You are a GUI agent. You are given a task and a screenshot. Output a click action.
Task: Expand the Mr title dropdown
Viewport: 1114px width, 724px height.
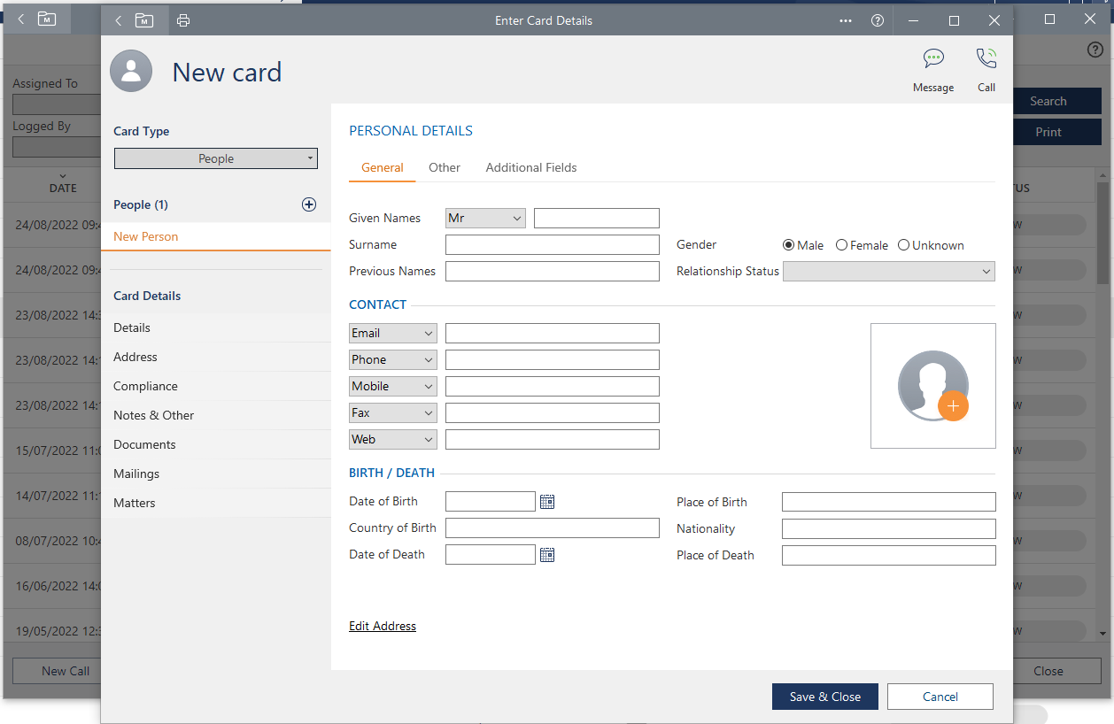485,218
